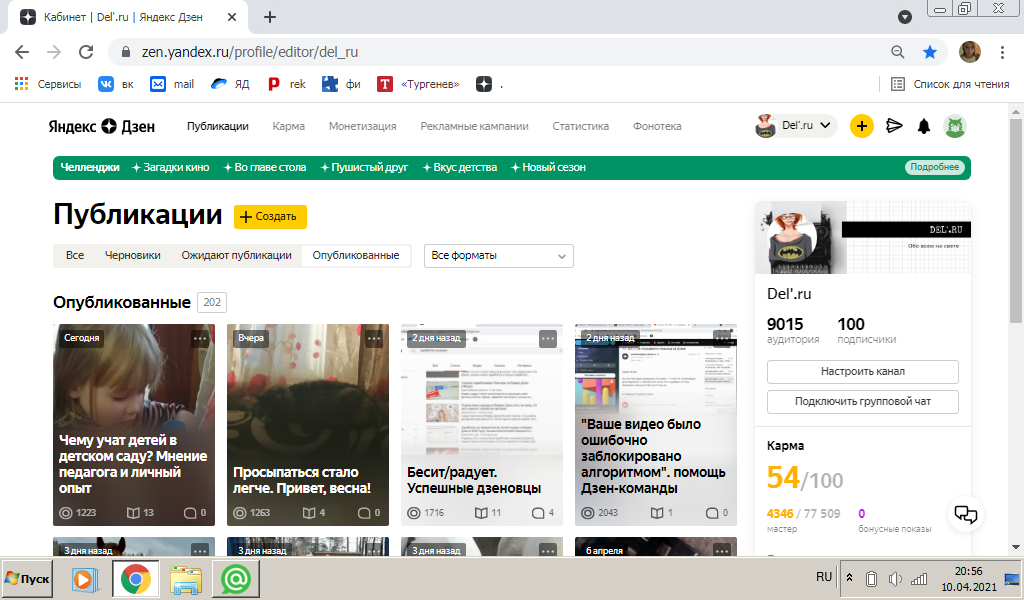Open new browser tab with plus
Screen dimensions: 1024x600
point(270,17)
